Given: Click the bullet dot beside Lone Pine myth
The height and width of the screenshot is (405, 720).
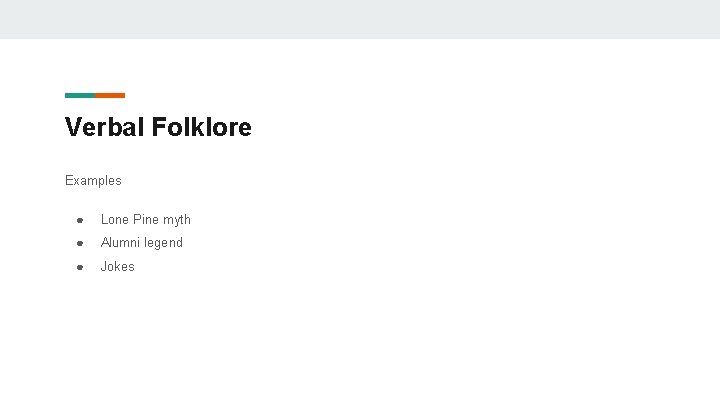Looking at the screenshot, I should [78, 220].
